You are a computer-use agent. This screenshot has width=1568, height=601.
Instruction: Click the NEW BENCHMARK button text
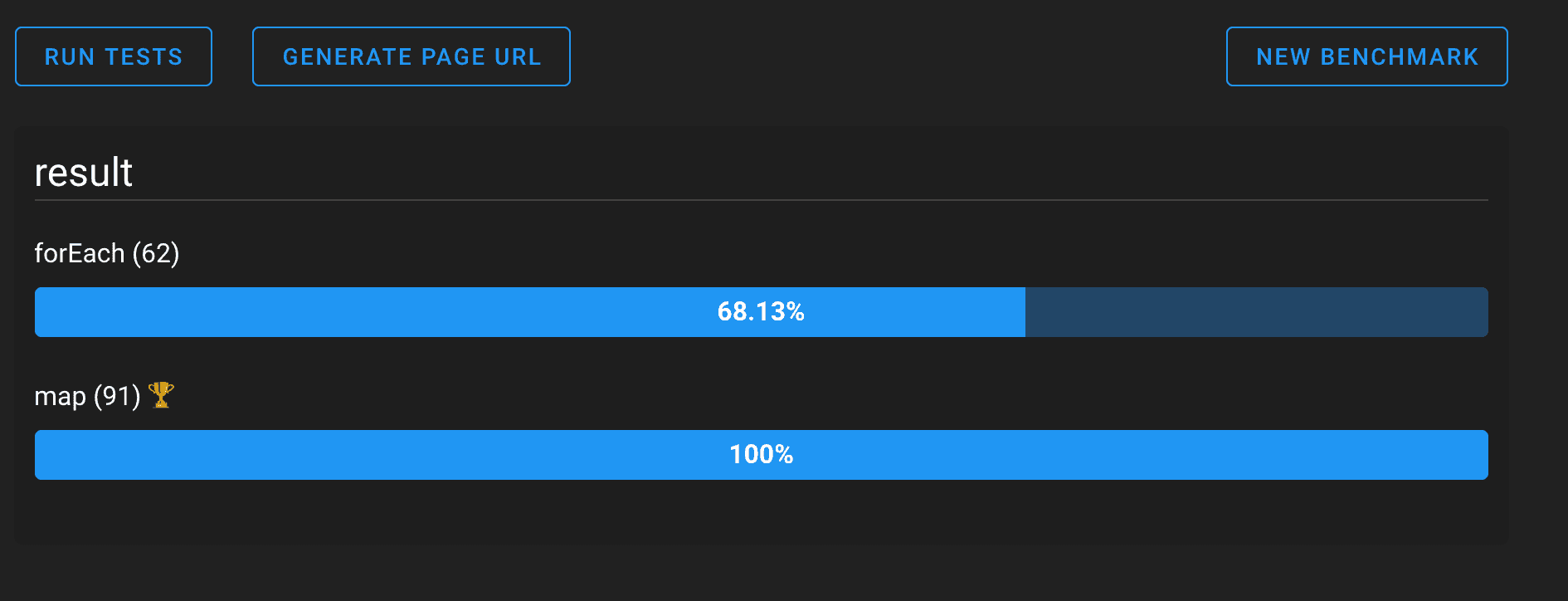(1366, 56)
